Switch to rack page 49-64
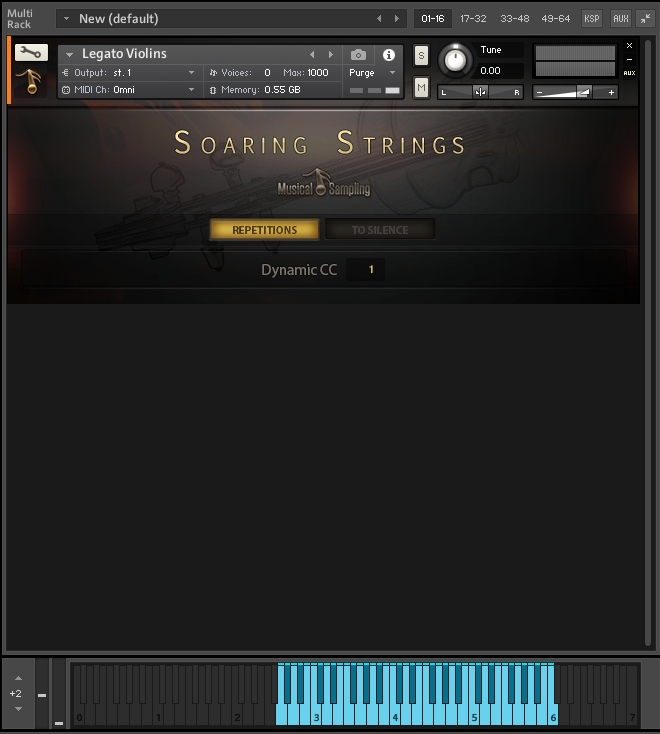 pos(556,18)
